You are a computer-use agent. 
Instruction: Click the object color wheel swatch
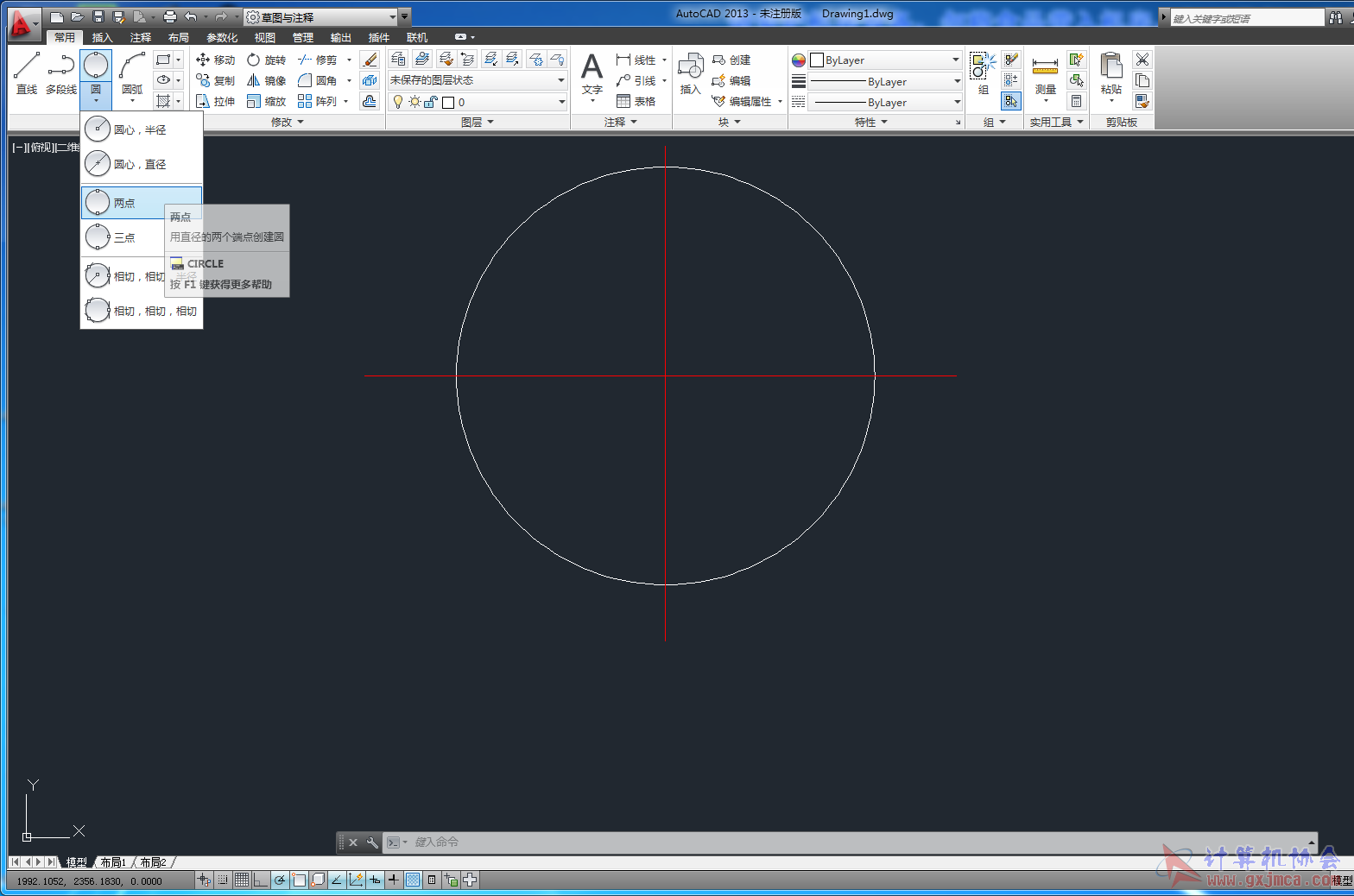(x=799, y=60)
